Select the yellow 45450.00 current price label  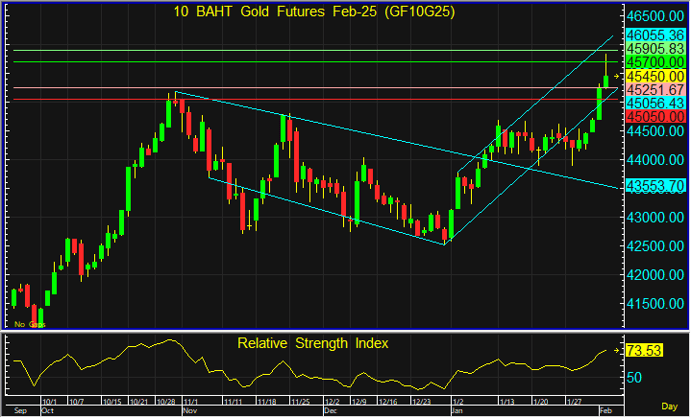coord(654,76)
